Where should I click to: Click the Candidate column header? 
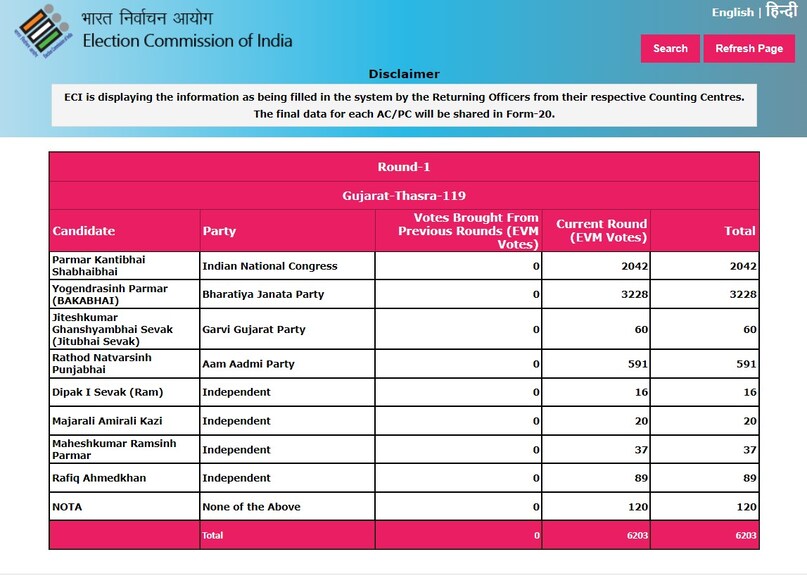click(x=84, y=231)
